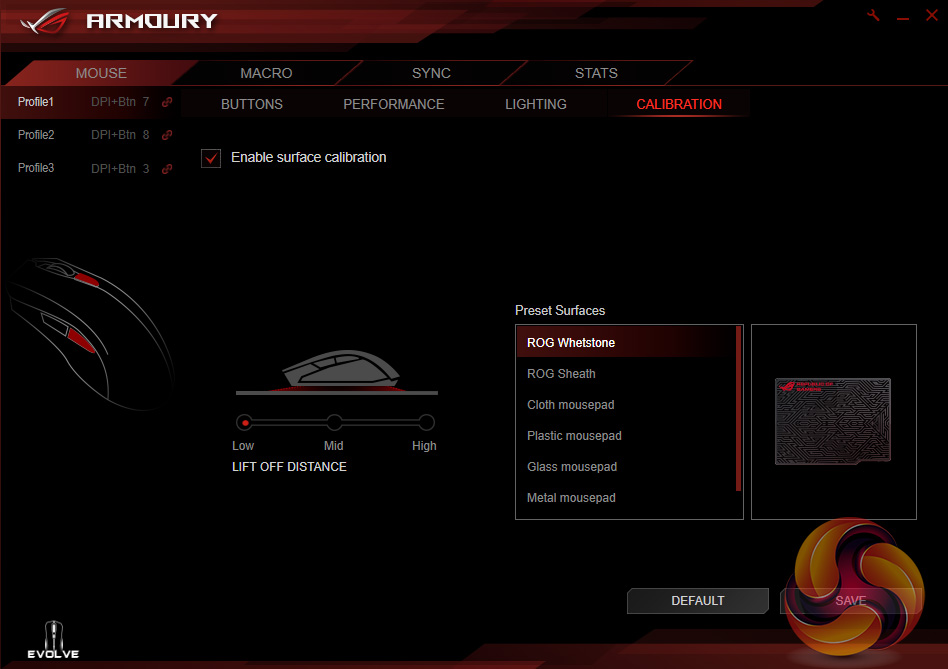Click the large mouse side-view illustration

pos(89,334)
